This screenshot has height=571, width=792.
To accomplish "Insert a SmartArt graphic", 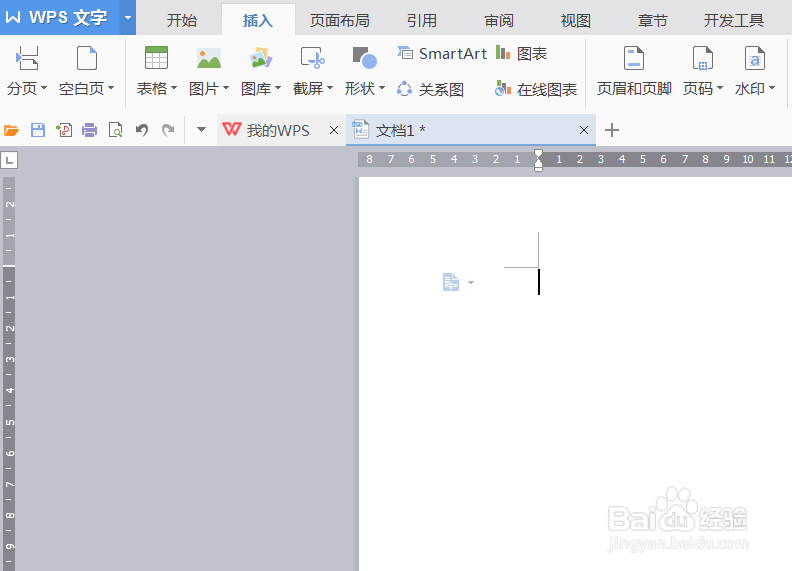I will click(442, 53).
